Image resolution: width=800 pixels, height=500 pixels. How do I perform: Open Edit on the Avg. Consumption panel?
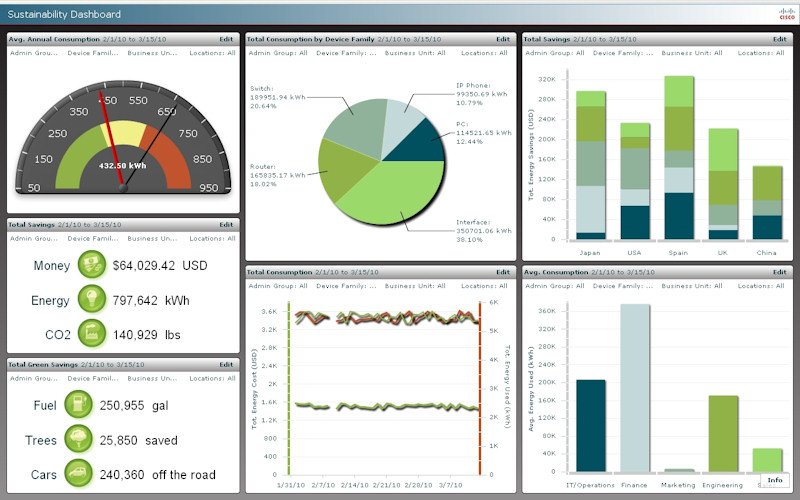779,272
